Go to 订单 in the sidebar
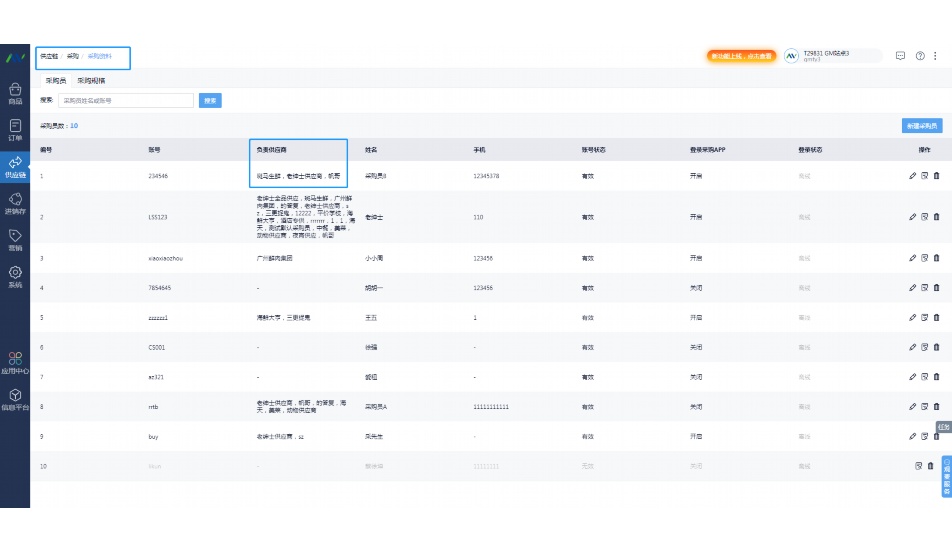The image size is (952, 552). pos(15,130)
